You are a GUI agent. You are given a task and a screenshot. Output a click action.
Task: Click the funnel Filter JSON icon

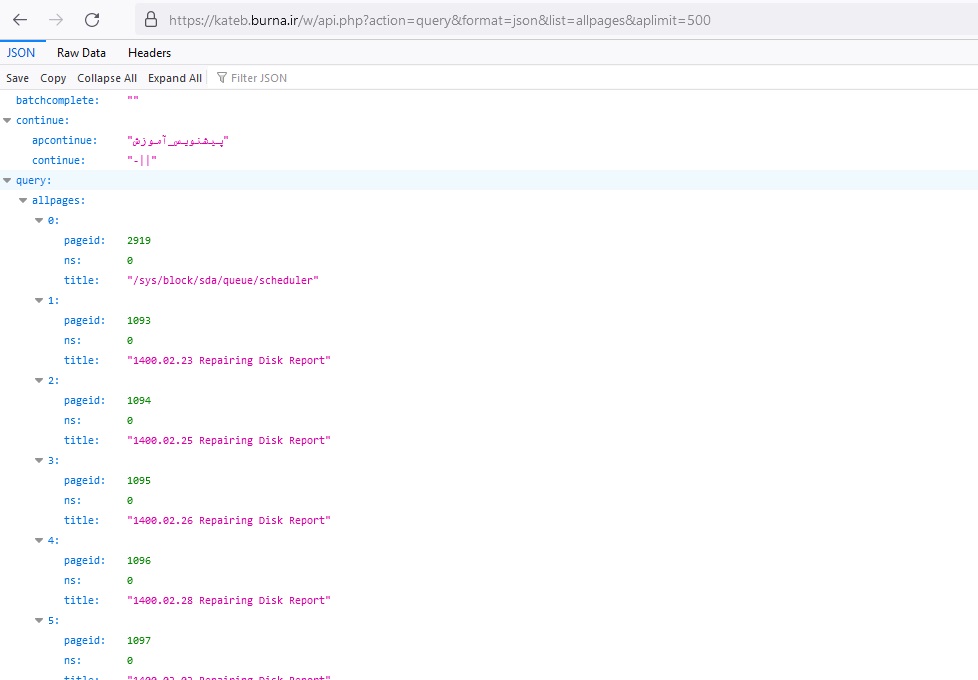pyautogui.click(x=222, y=78)
